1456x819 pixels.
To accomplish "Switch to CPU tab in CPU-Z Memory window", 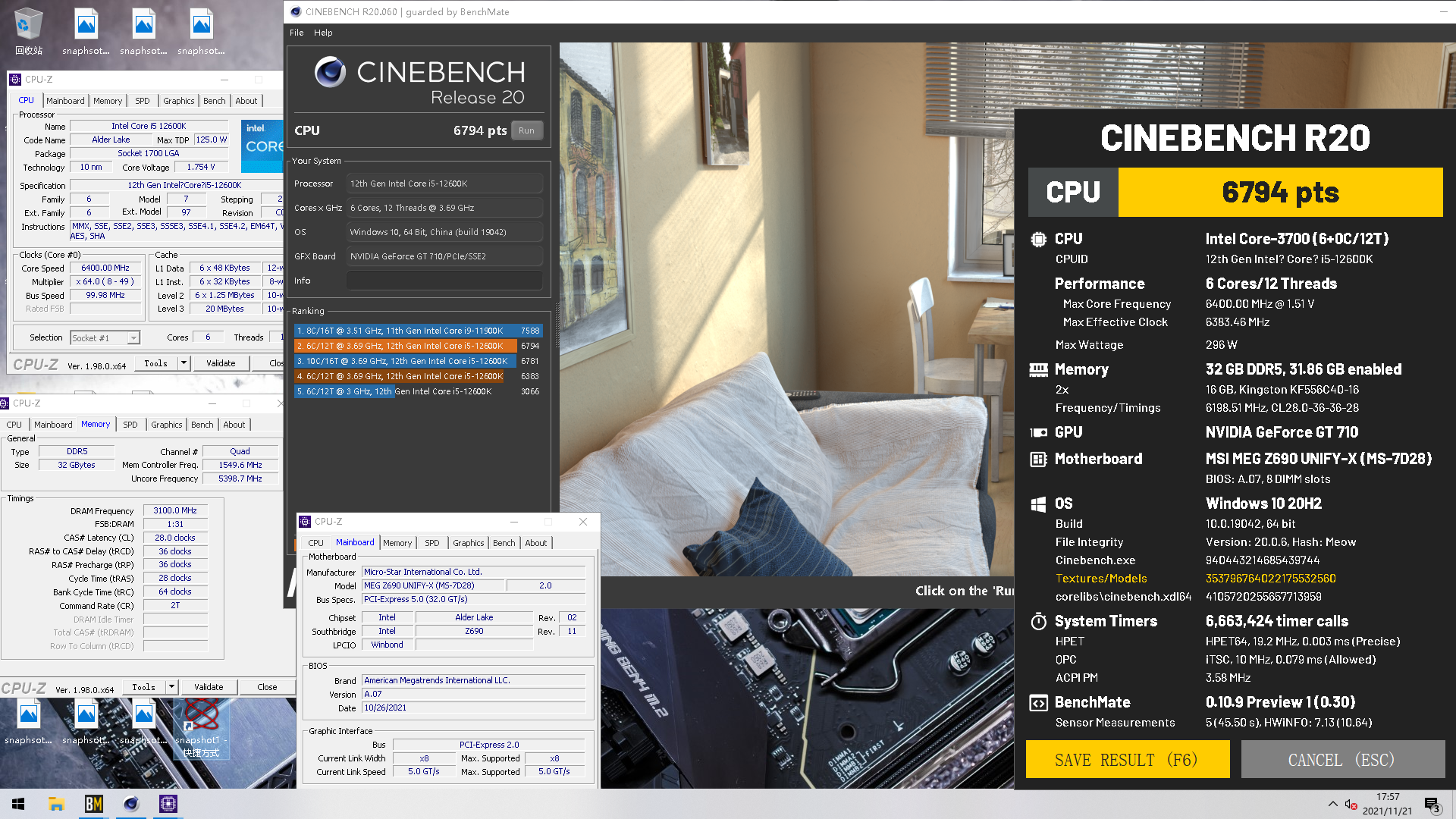I will pos(14,425).
